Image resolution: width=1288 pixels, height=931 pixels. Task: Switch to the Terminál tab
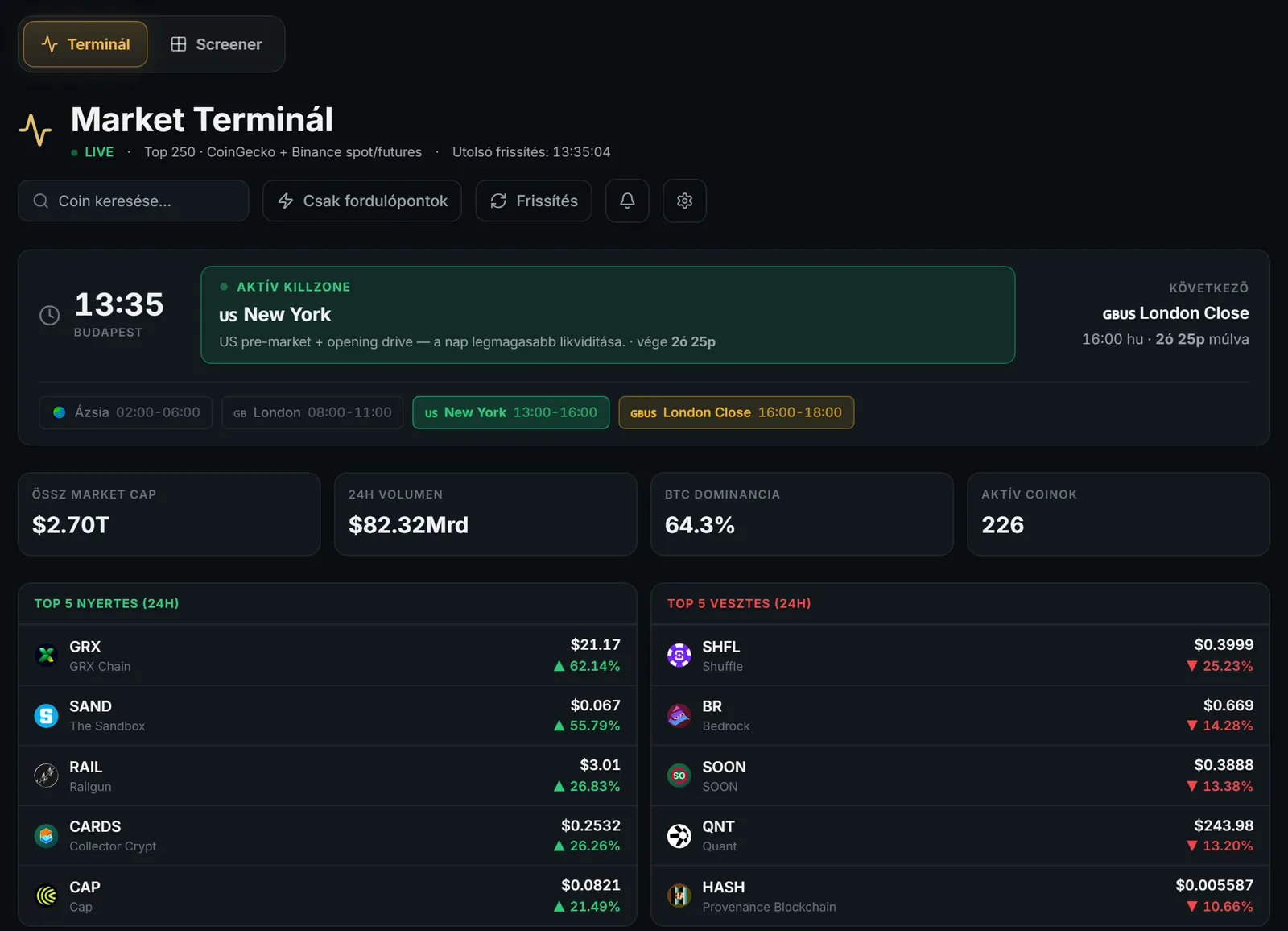[x=85, y=44]
